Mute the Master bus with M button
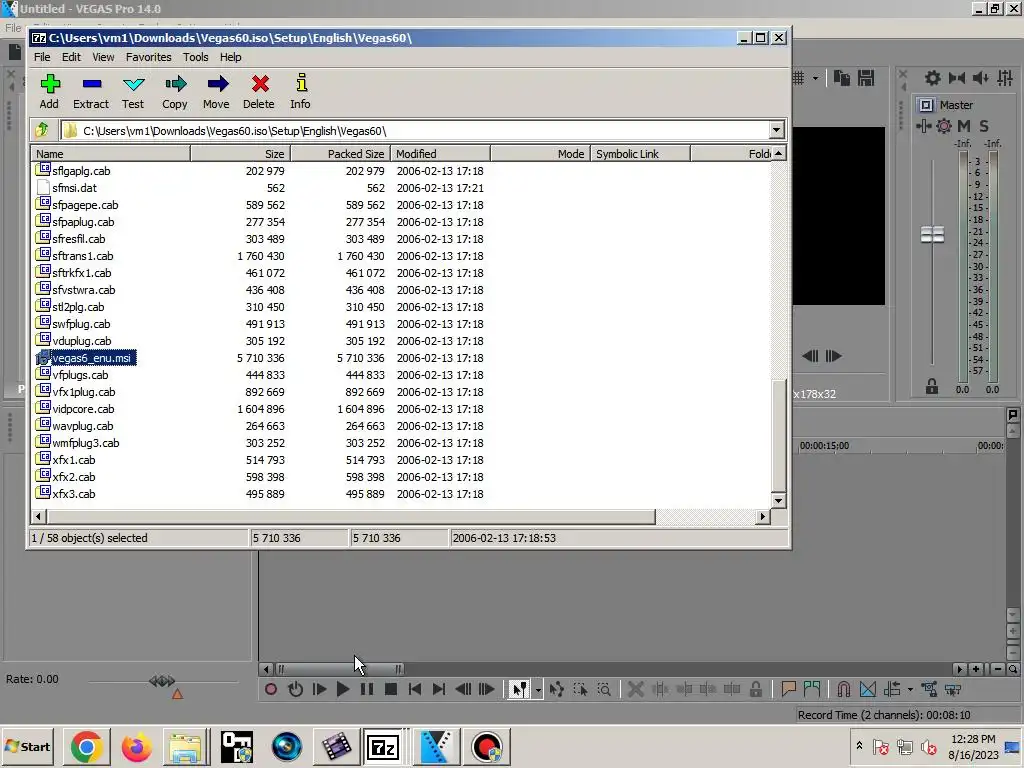 click(x=964, y=126)
